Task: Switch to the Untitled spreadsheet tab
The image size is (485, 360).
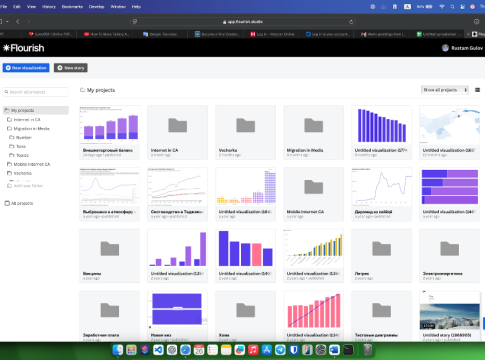Action: coord(439,34)
